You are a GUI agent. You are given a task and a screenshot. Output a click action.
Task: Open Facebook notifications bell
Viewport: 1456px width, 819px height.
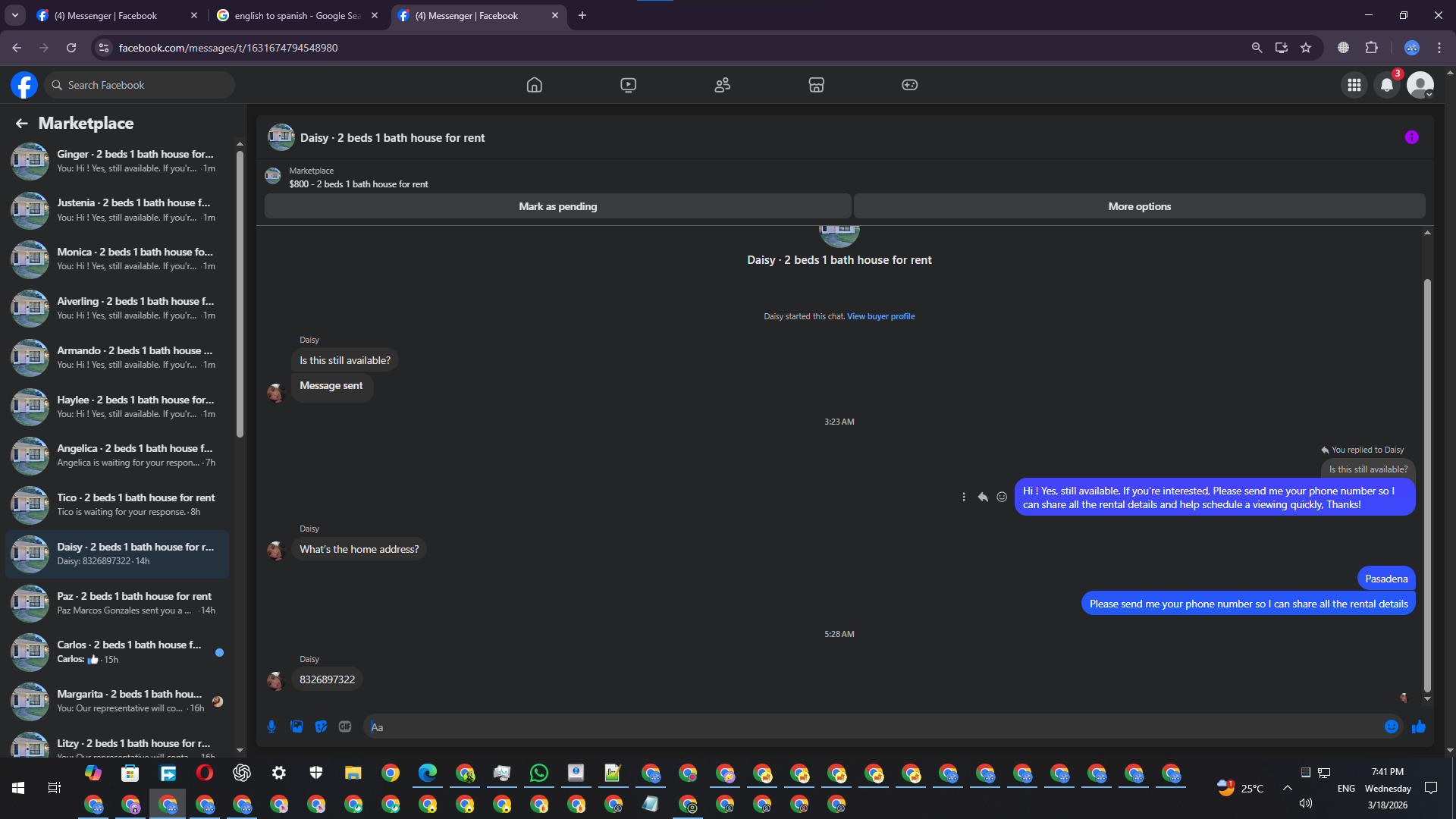click(x=1386, y=85)
